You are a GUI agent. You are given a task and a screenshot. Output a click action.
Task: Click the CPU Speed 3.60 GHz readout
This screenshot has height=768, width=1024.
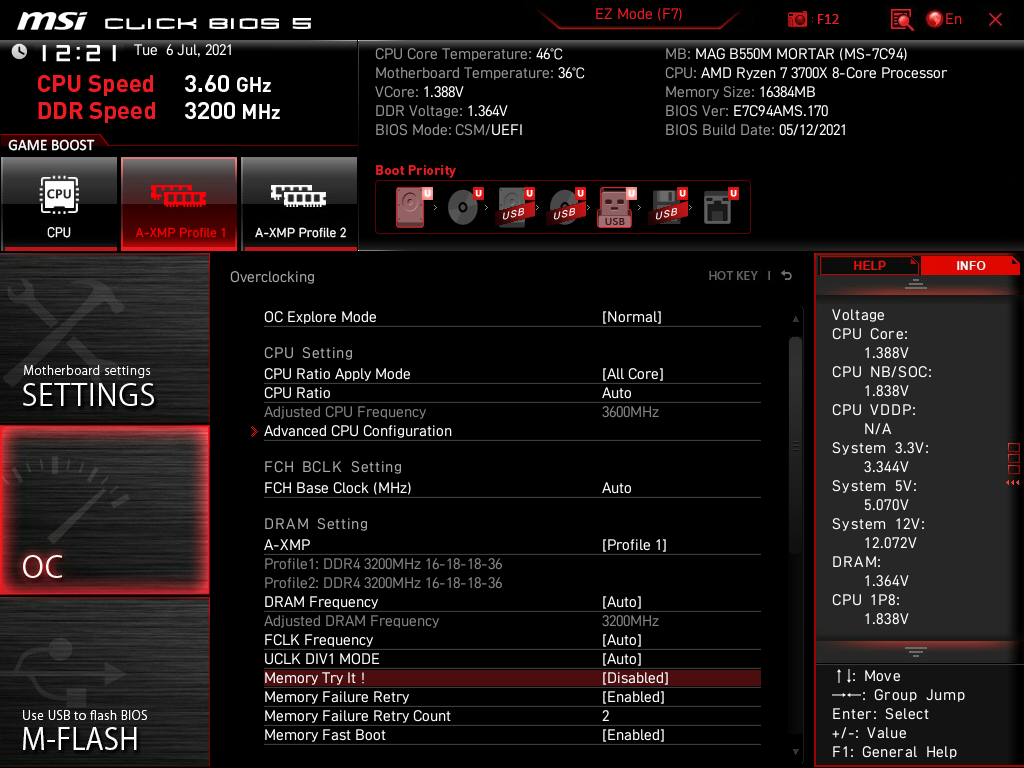(x=154, y=84)
